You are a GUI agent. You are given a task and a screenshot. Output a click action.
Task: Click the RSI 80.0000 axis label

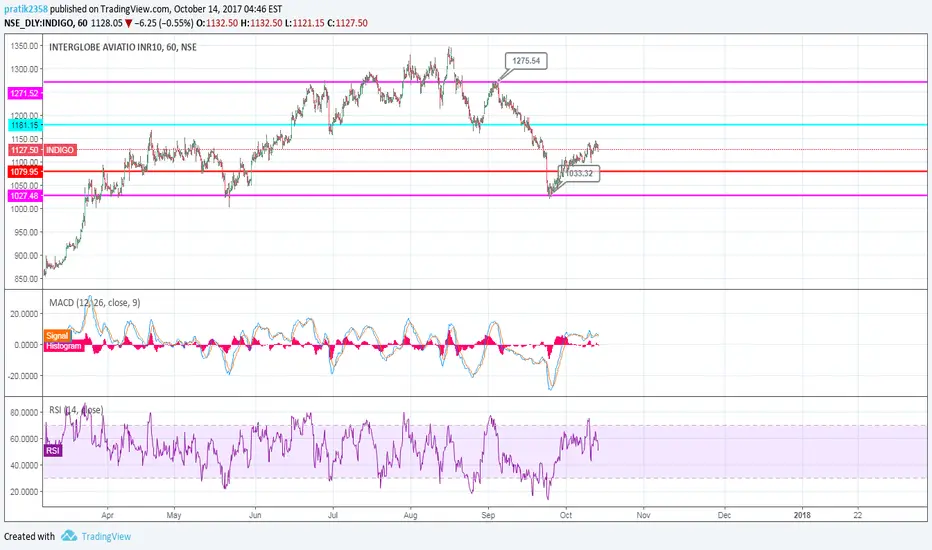pyautogui.click(x=24, y=412)
